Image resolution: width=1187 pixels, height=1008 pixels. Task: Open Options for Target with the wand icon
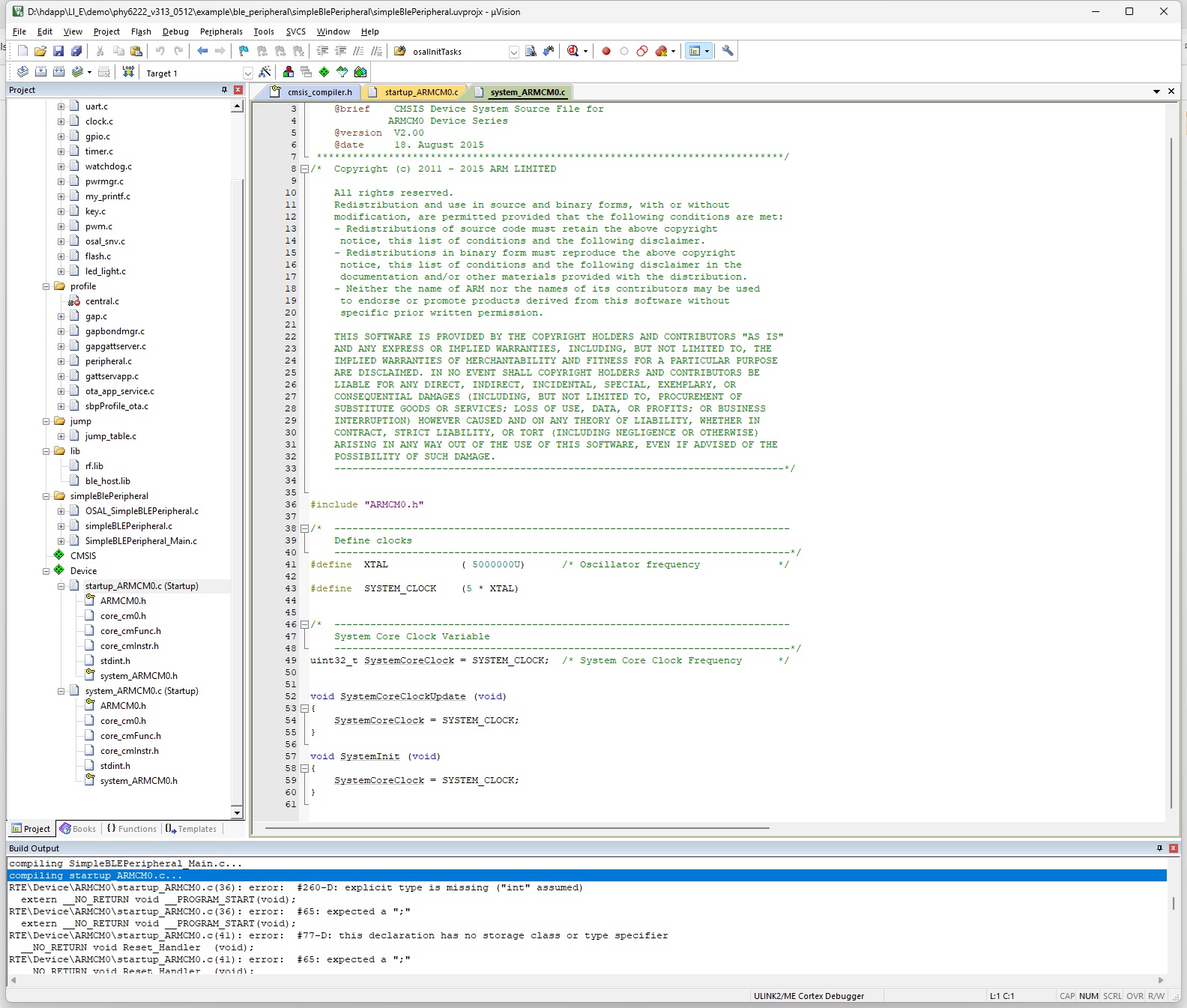tap(265, 72)
